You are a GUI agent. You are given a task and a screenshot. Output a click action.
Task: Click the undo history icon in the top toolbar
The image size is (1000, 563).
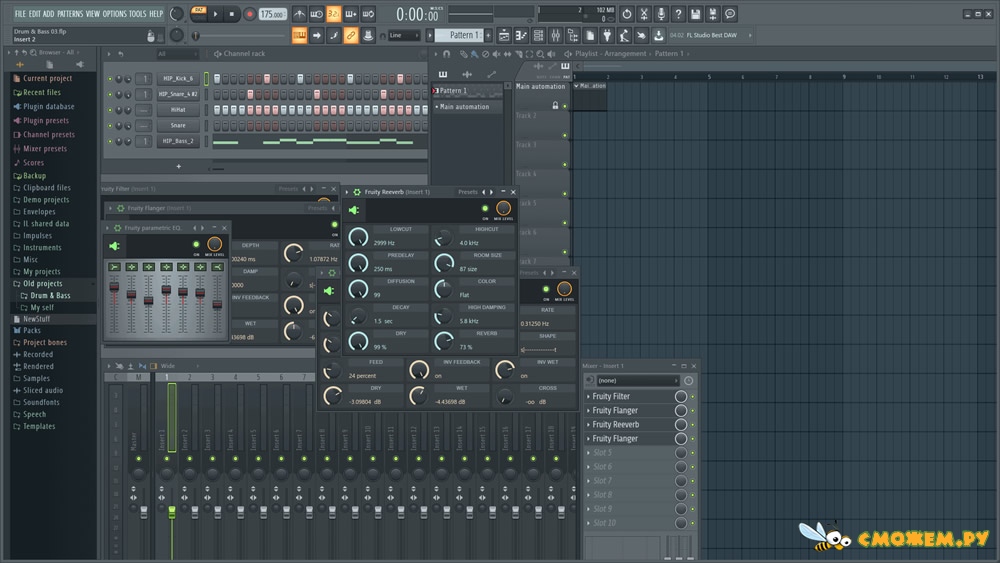[627, 13]
